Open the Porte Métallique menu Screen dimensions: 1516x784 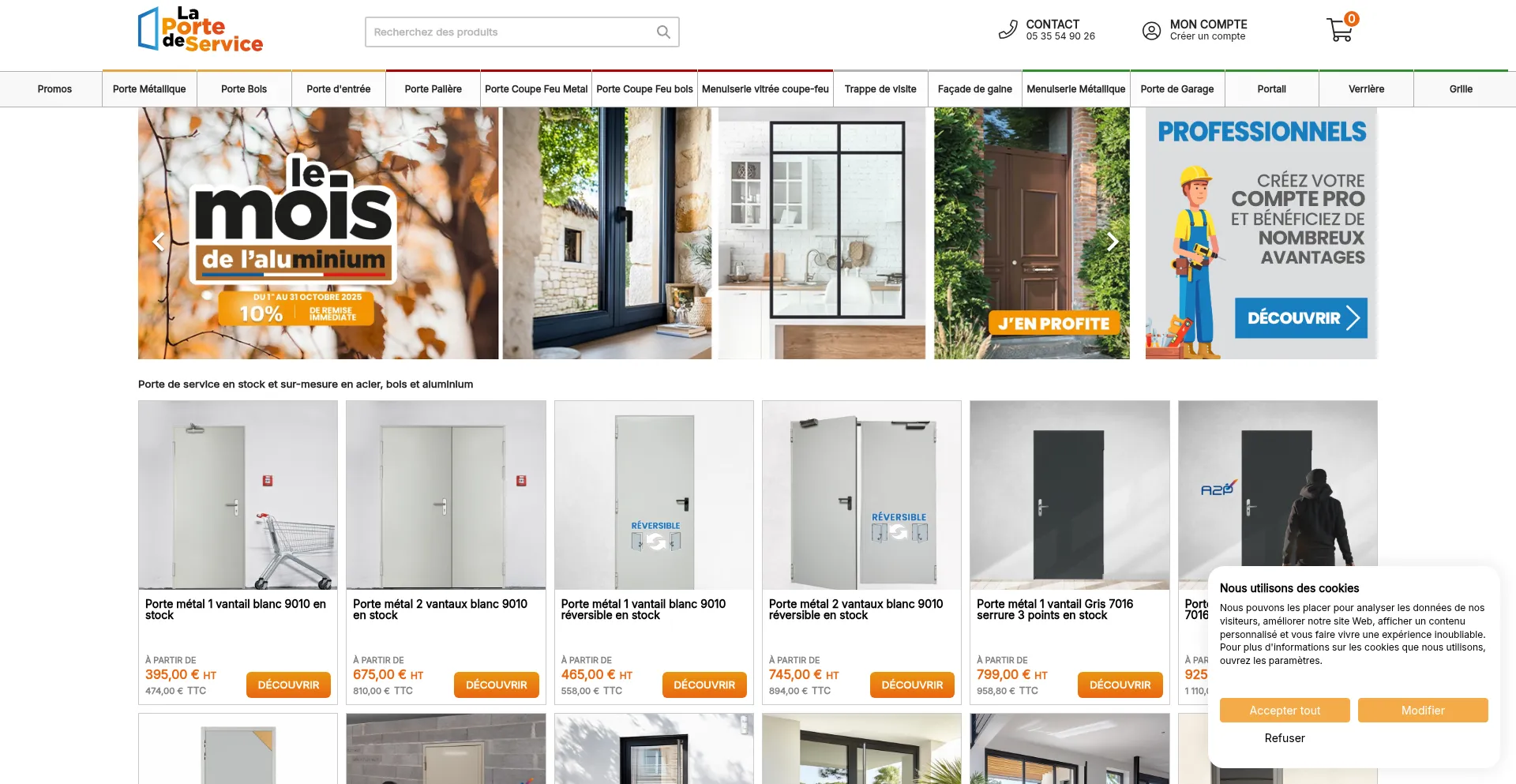[149, 89]
